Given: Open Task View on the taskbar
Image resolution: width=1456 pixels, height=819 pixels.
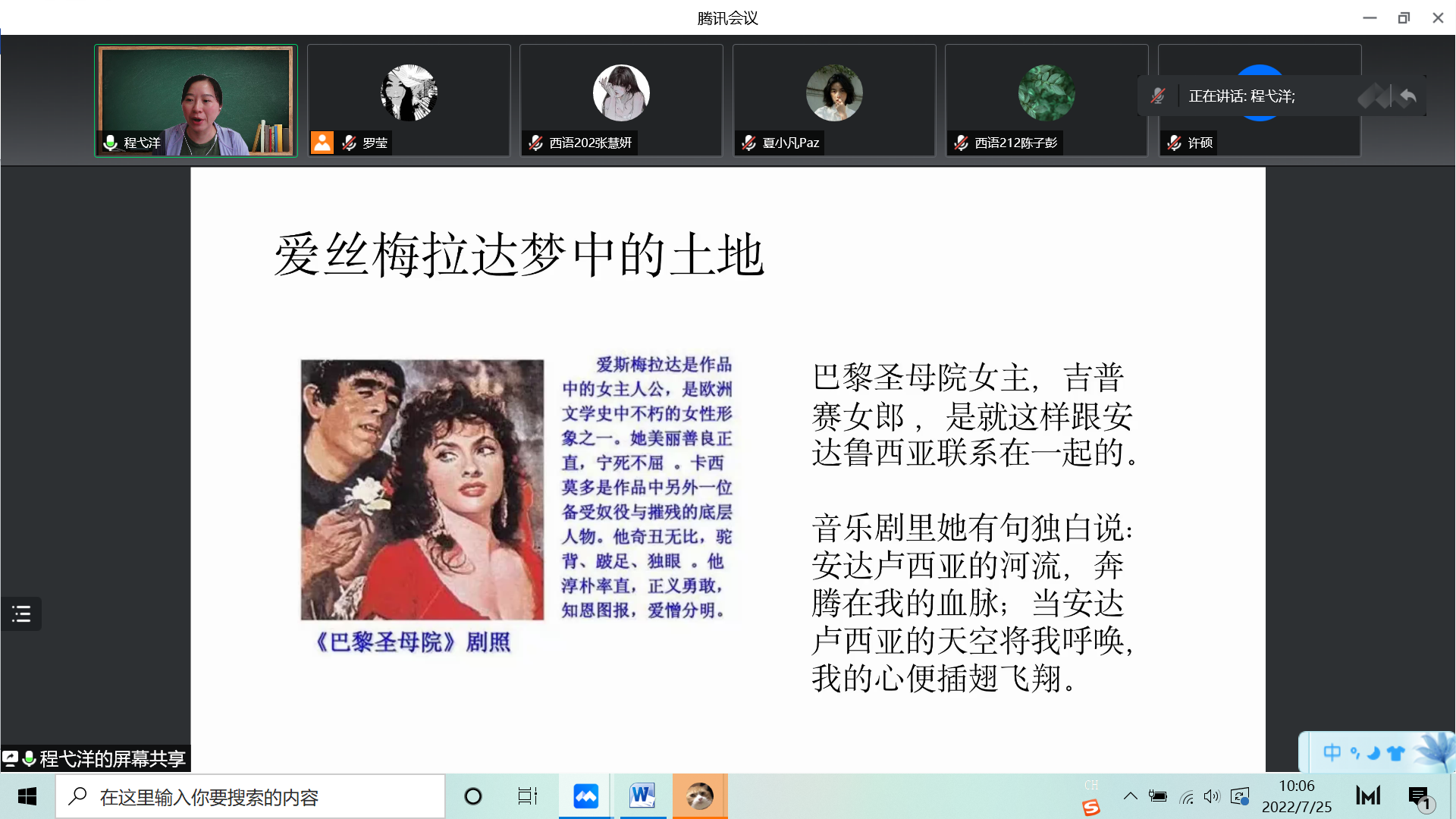Looking at the screenshot, I should (x=527, y=796).
